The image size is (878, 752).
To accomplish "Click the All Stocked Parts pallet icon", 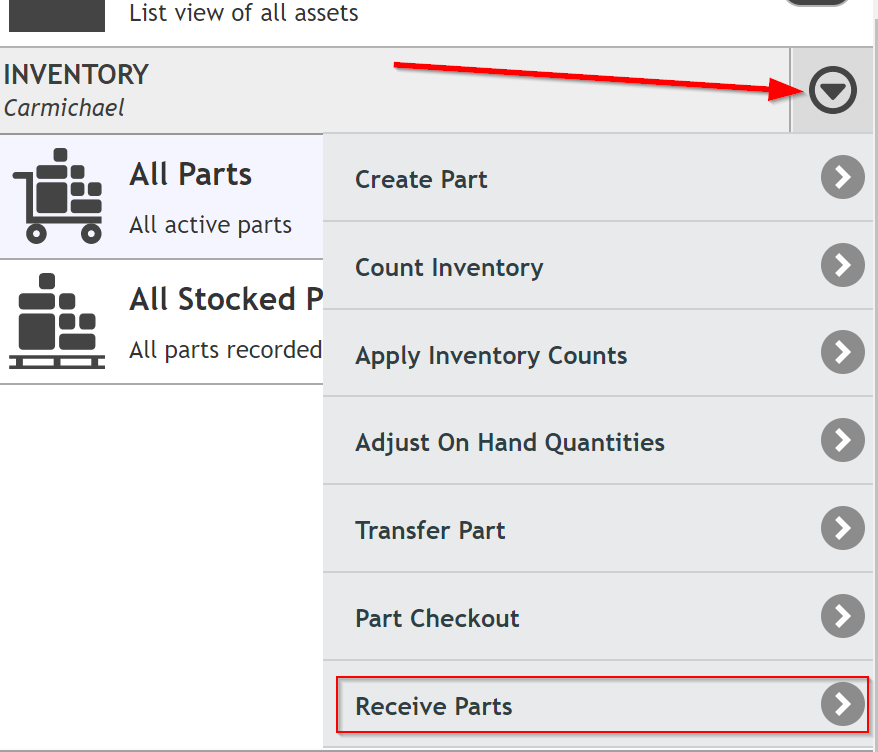I will pos(57,321).
